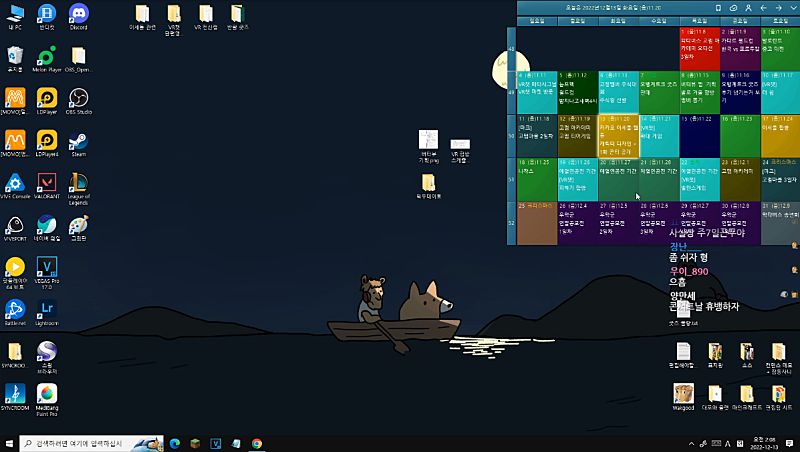Go to previous month in calendar widget
The image size is (800, 452).
pyautogui.click(x=763, y=8)
